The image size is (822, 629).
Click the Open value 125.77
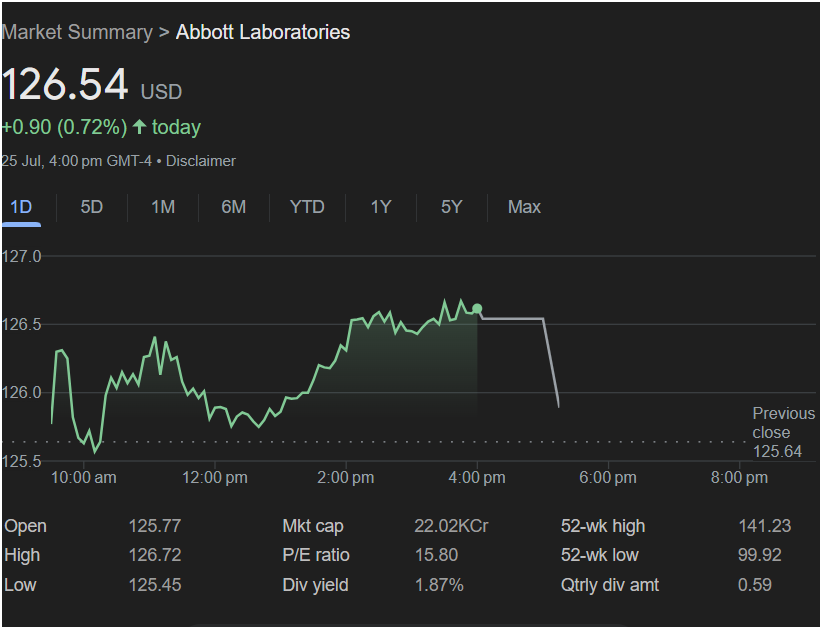coord(155,526)
